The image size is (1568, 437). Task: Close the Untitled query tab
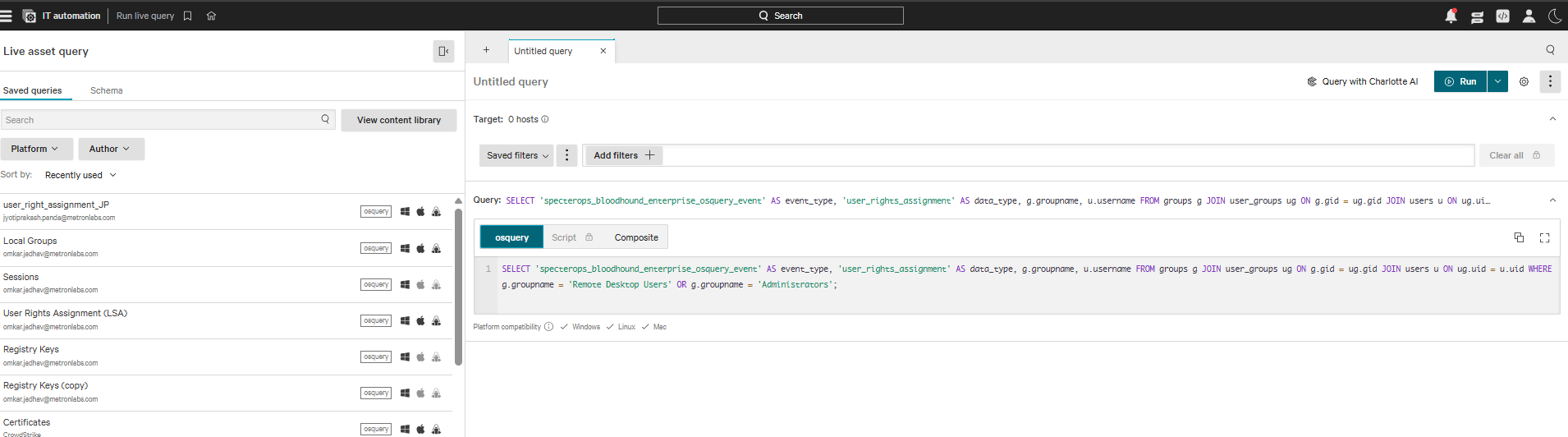pos(603,51)
